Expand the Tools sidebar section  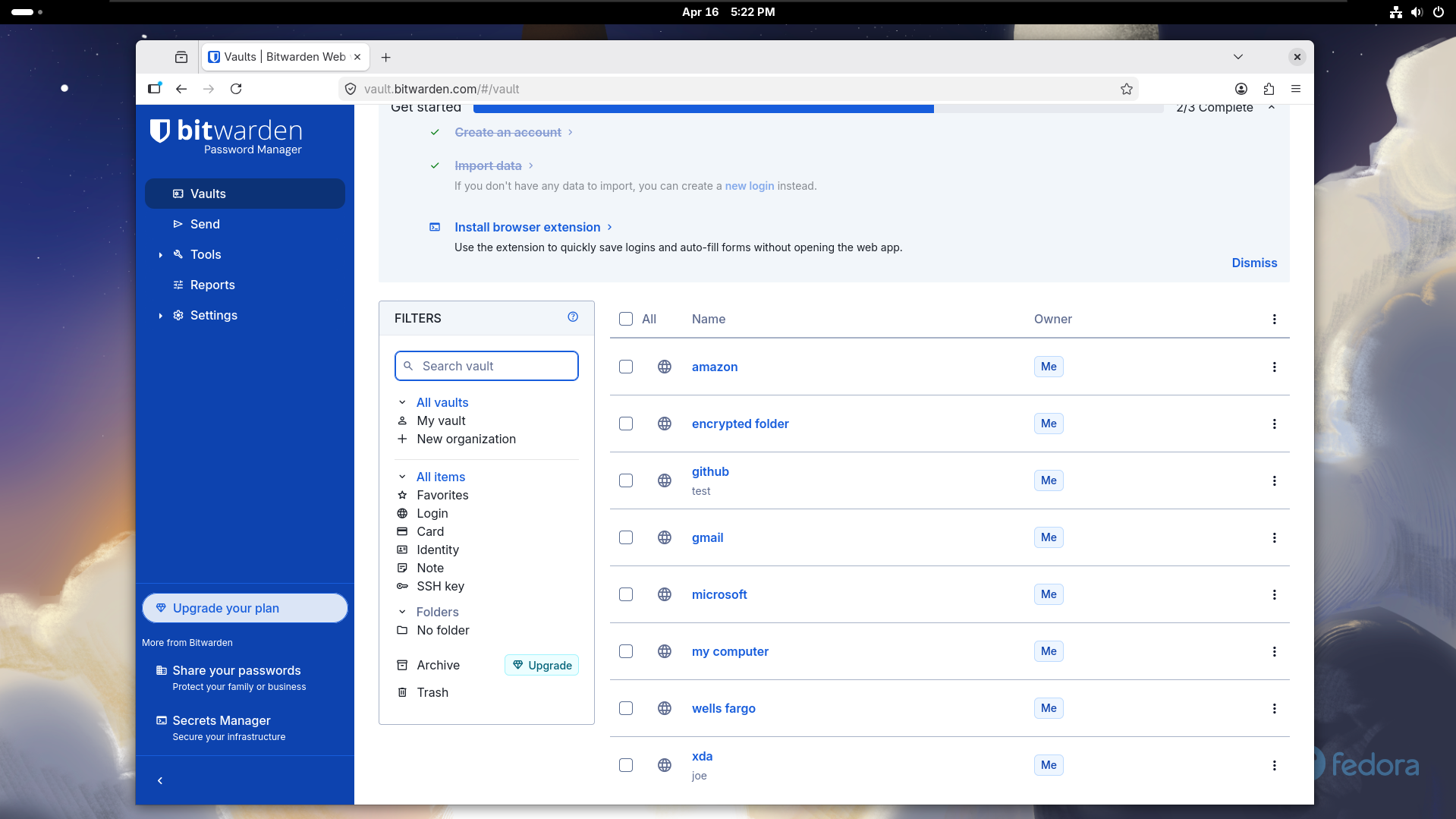click(x=160, y=255)
